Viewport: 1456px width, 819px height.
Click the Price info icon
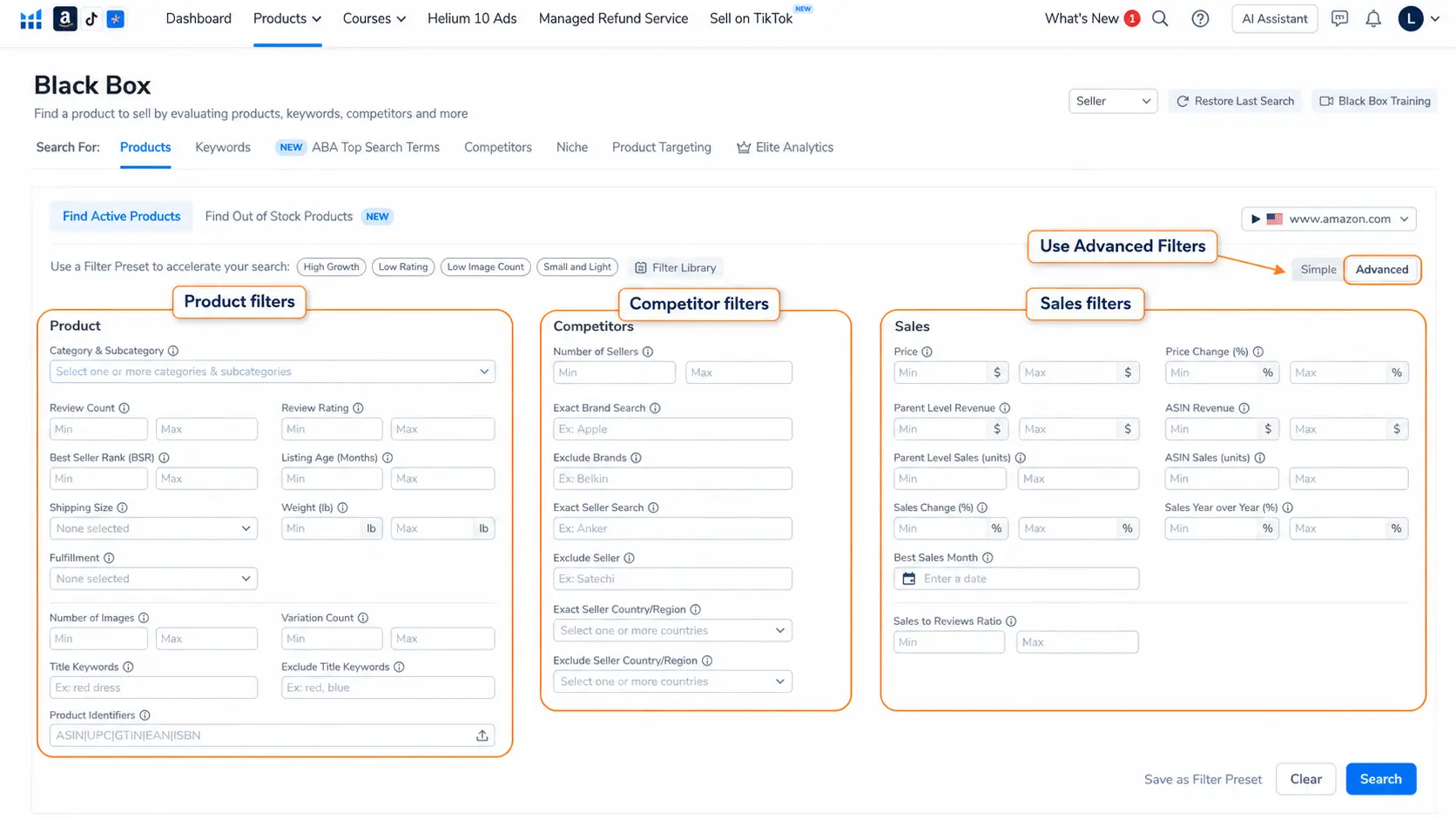pyautogui.click(x=927, y=352)
